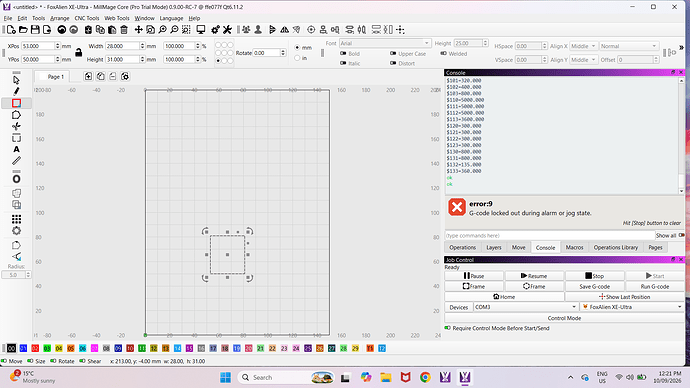Screen dimensions: 690x388
Task: Click the Run G-code button
Action: pyautogui.click(x=655, y=286)
